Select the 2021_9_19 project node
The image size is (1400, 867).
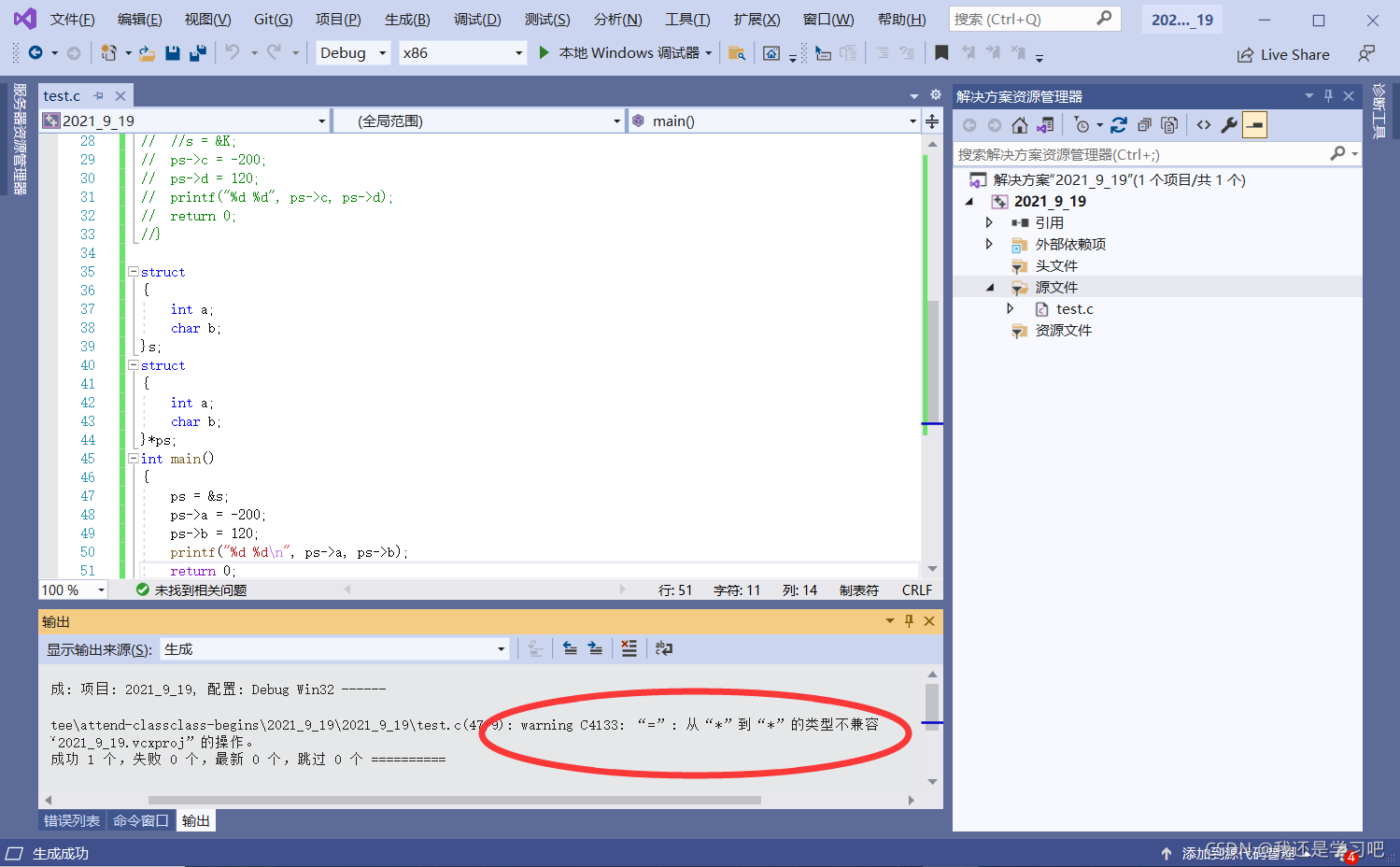pyautogui.click(x=1050, y=201)
